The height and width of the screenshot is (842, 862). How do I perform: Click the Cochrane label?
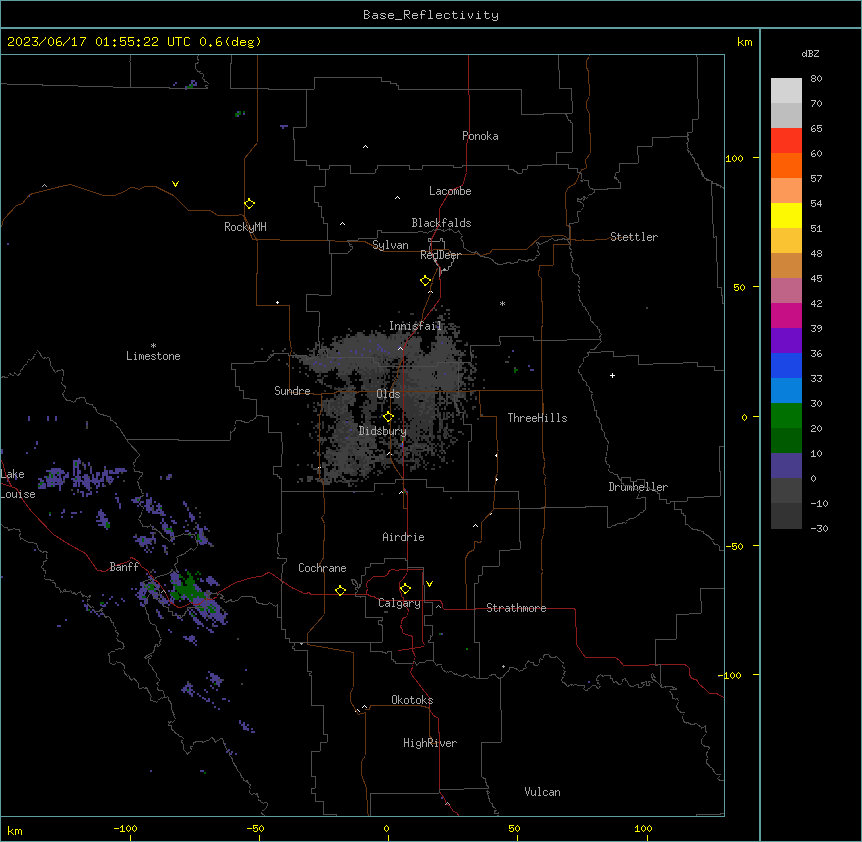322,568
